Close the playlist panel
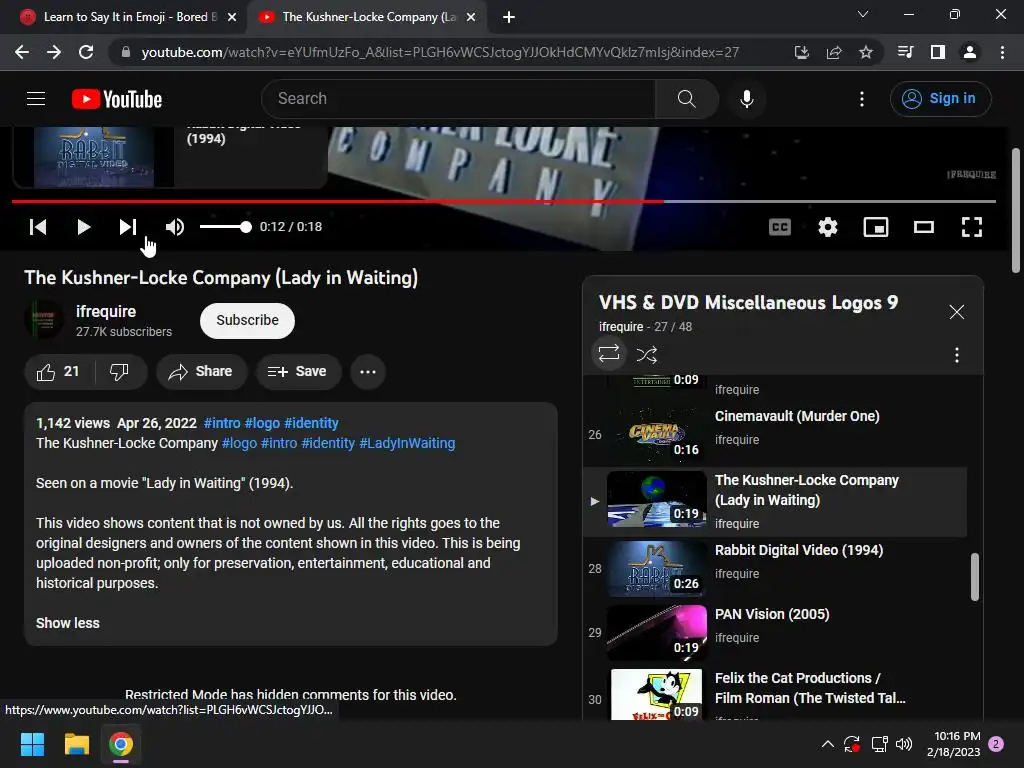This screenshot has width=1024, height=768. click(957, 312)
